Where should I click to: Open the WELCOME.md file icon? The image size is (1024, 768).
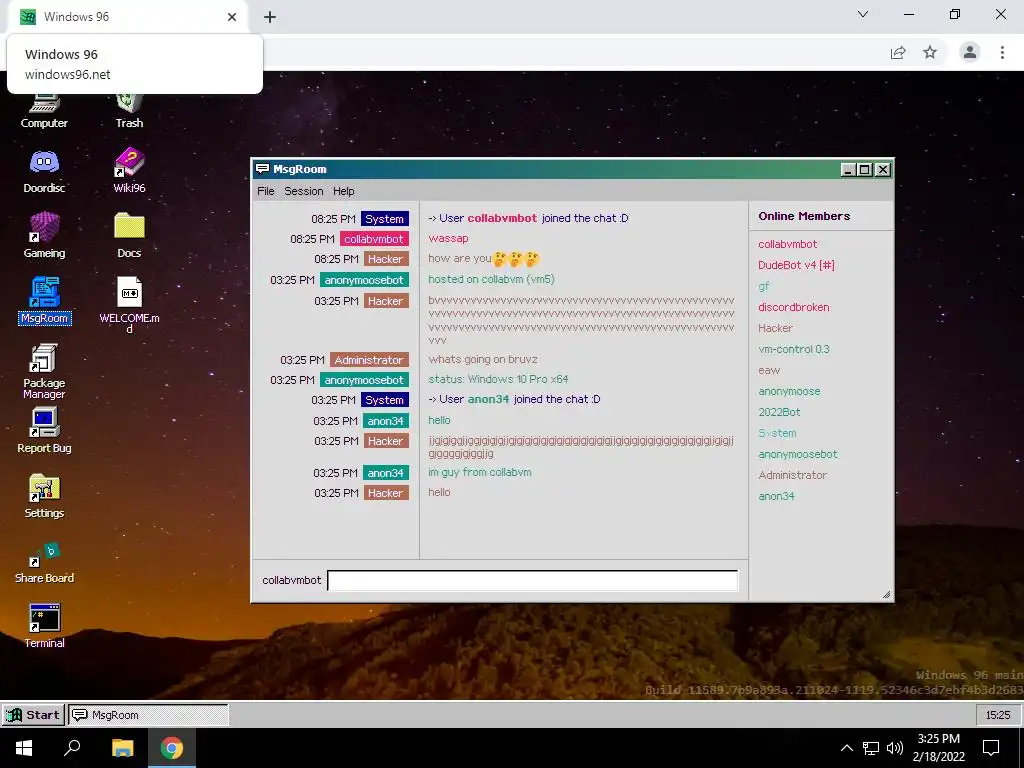point(129,304)
